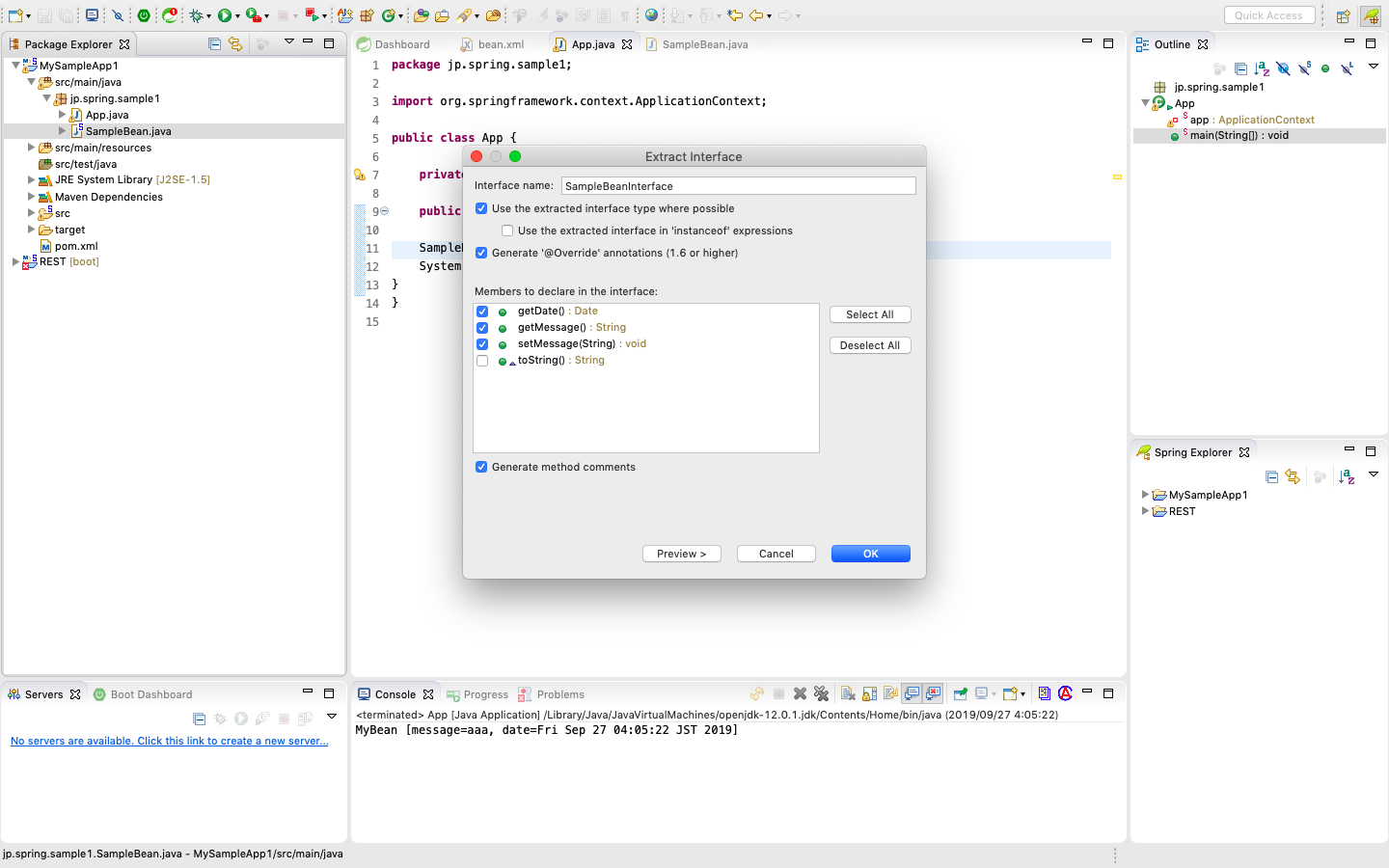Screen dimensions: 1389x868
Task: Click the Deselect All button
Action: tap(870, 345)
